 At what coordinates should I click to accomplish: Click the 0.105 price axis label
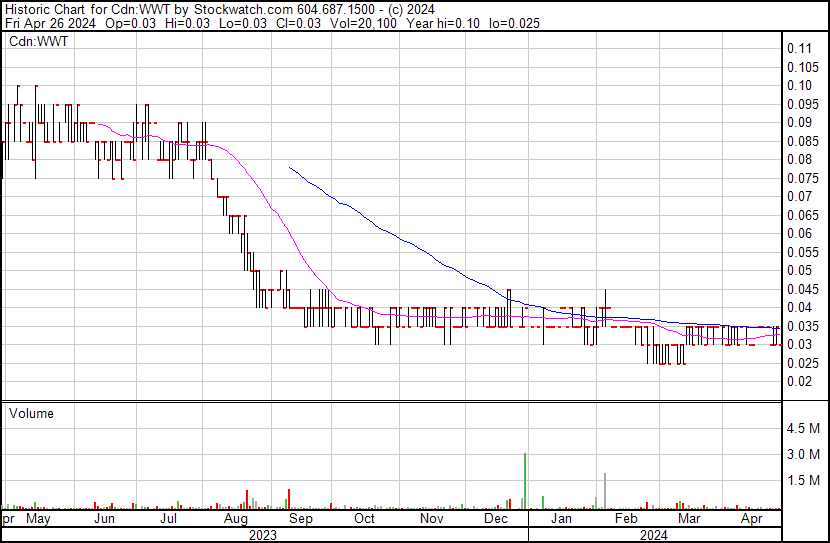(802, 67)
